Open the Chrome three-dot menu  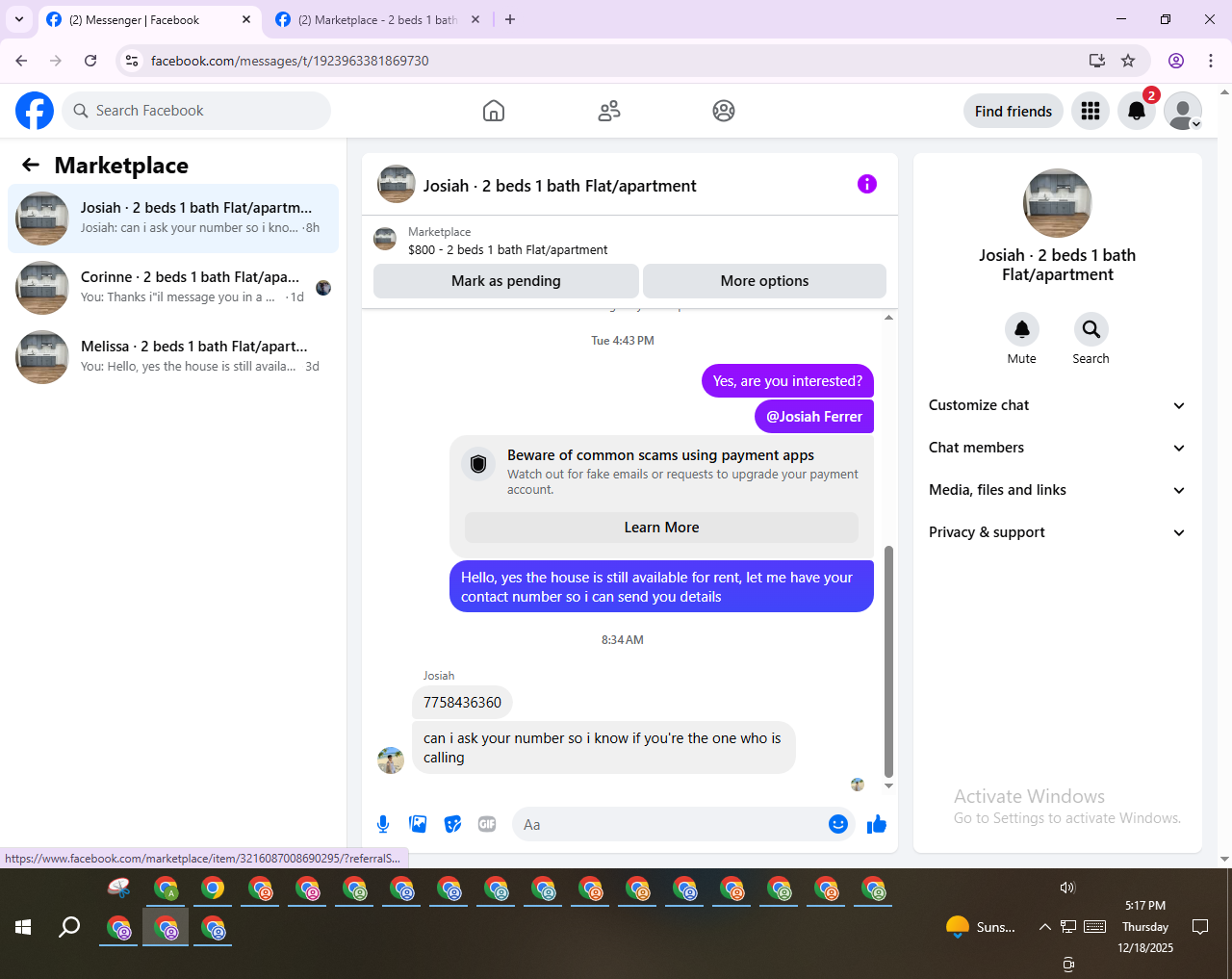pos(1211,61)
